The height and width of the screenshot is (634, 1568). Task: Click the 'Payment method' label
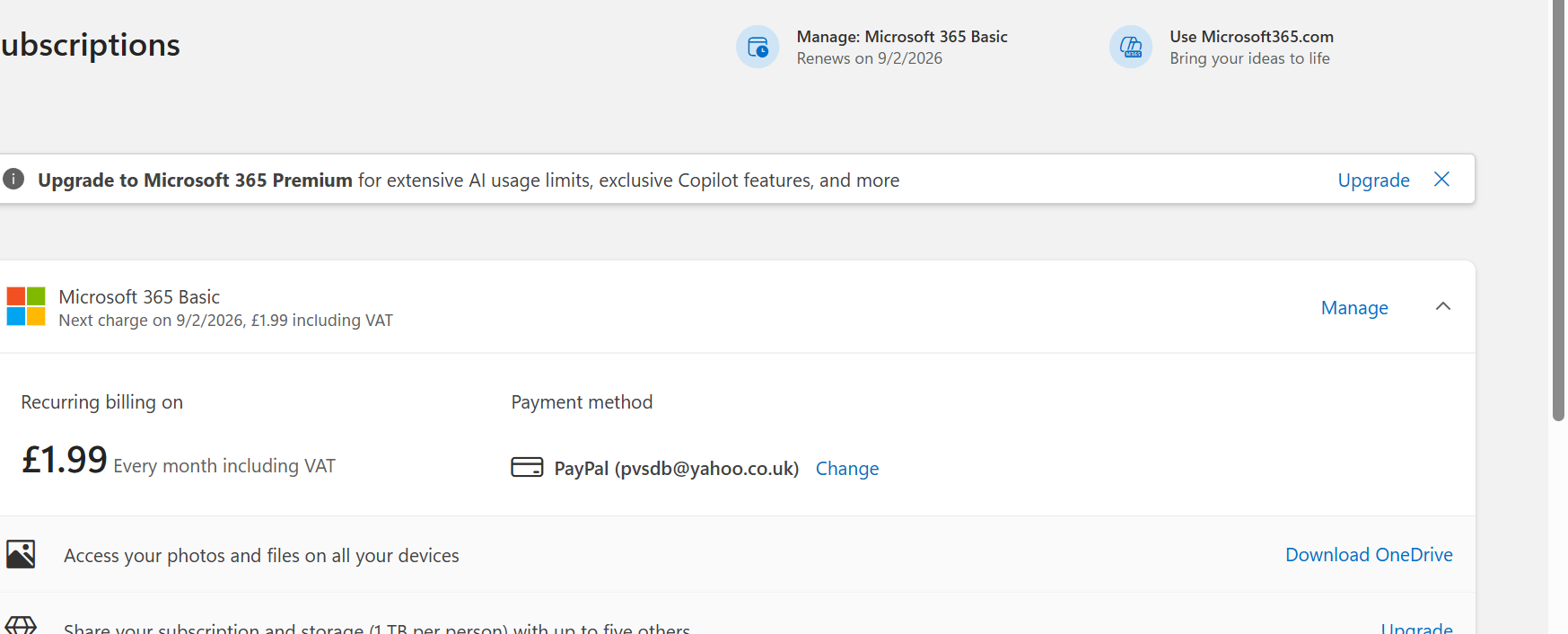(582, 402)
